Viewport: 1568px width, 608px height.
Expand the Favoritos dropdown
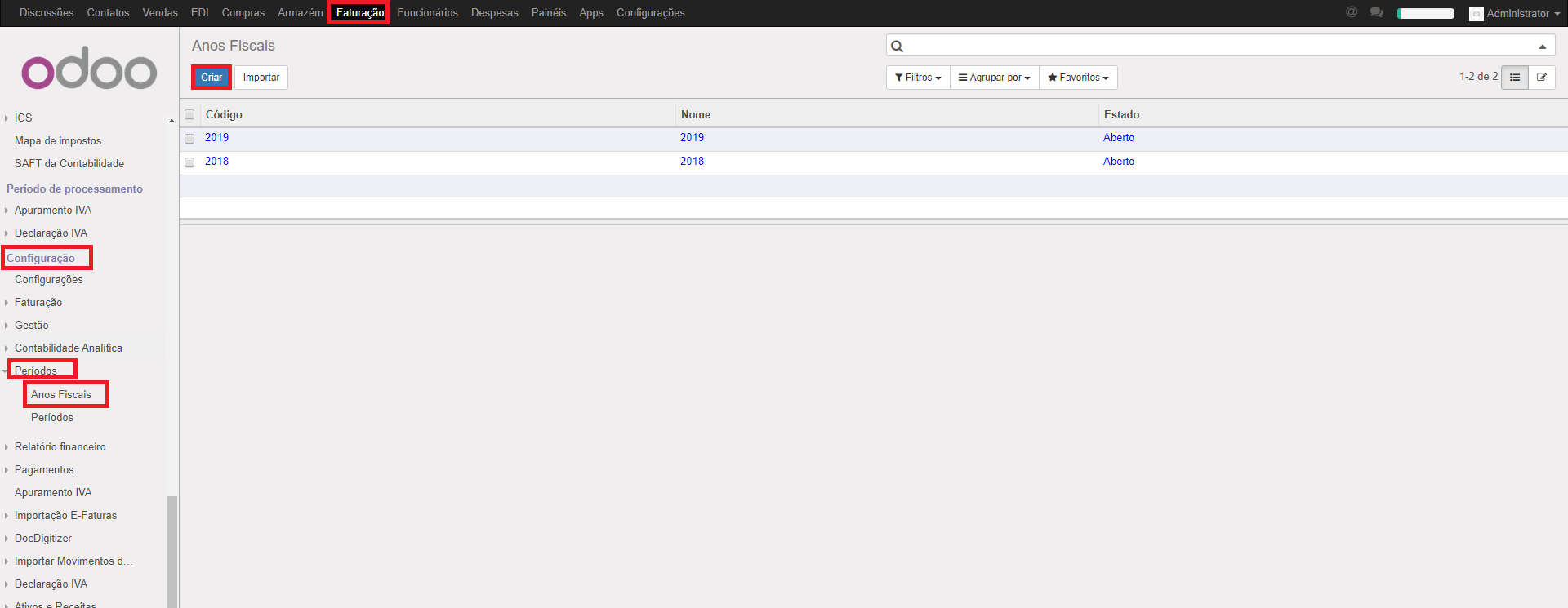click(x=1078, y=78)
